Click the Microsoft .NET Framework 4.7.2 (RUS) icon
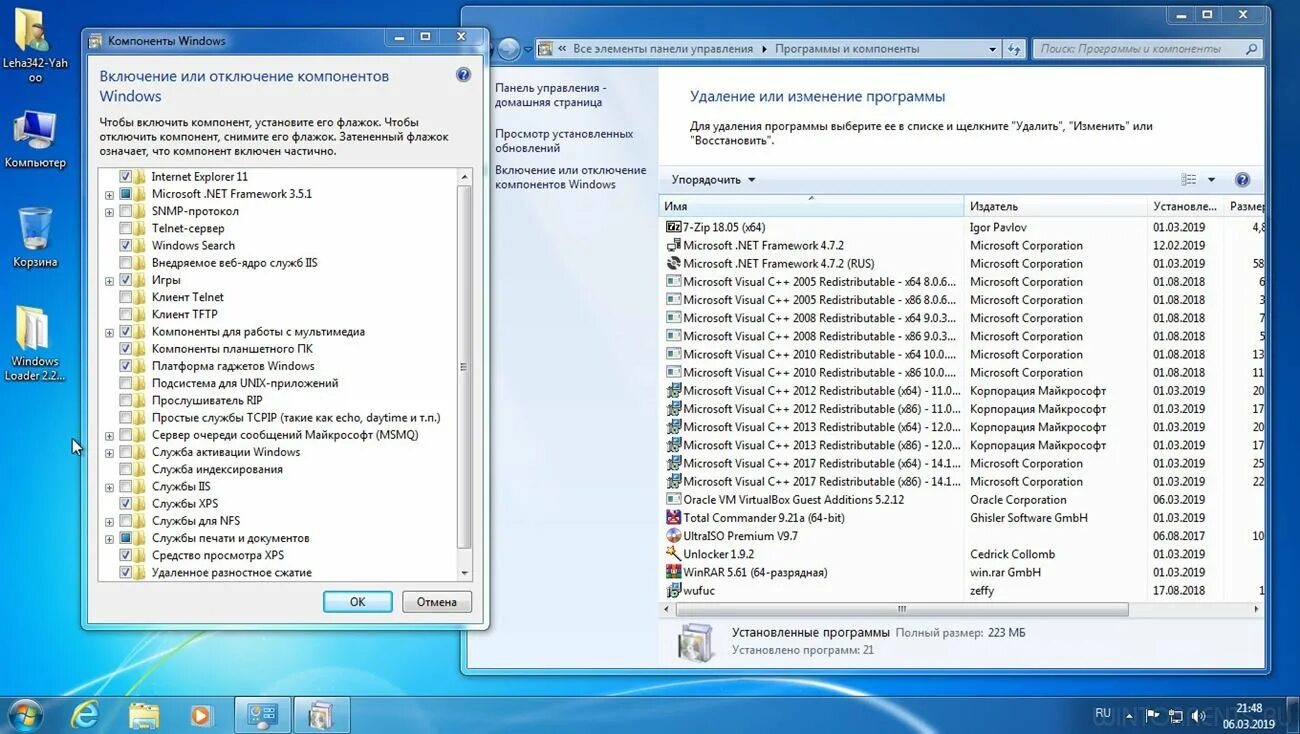This screenshot has height=734, width=1300. [673, 264]
